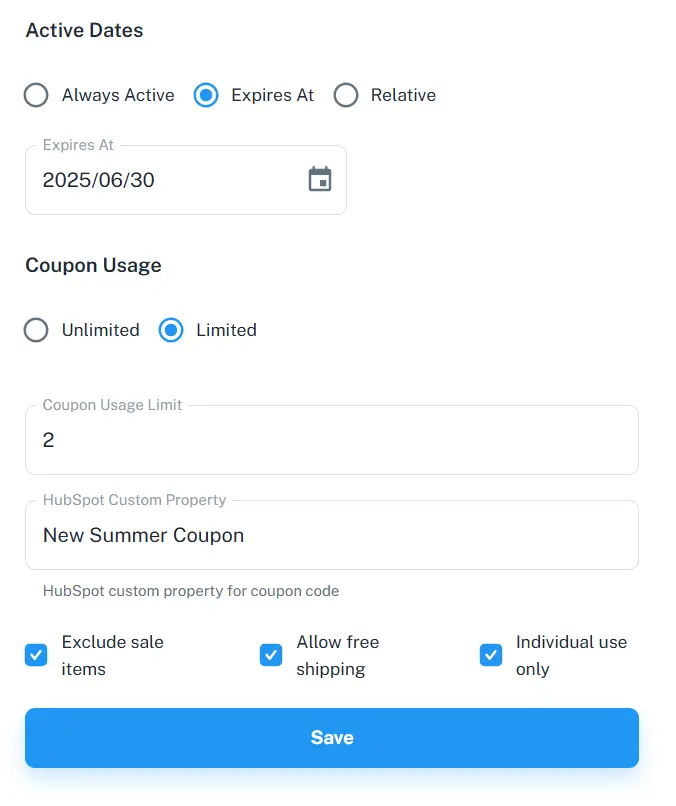This screenshot has width=676, height=806.
Task: Select the Limited radio button circle
Action: [x=171, y=330]
